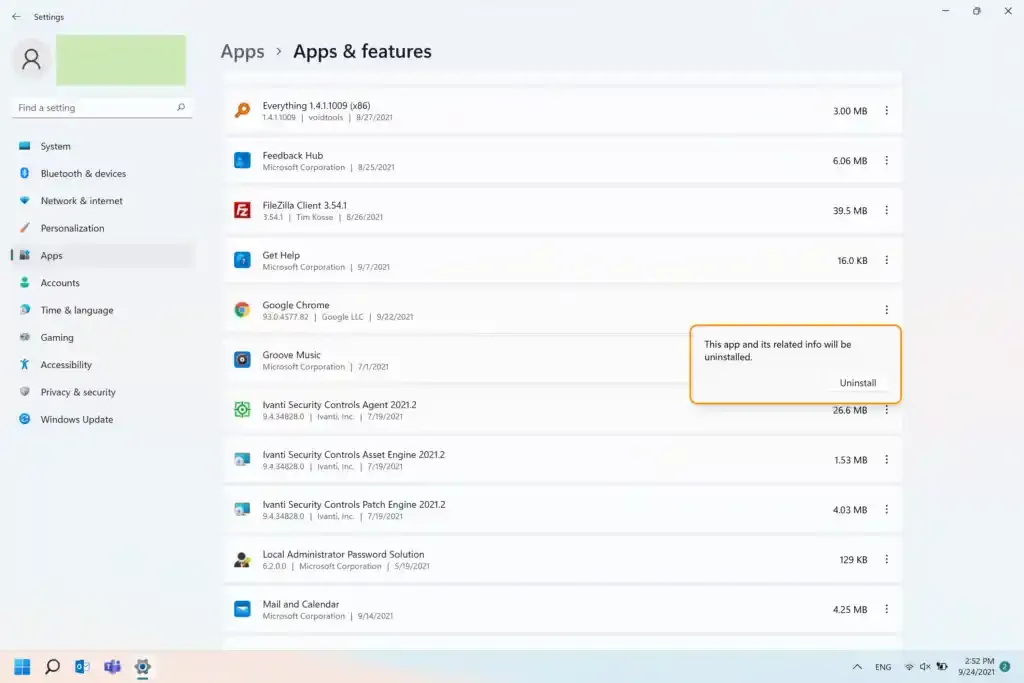
Task: Confirm Uninstall in the popup
Action: tap(857, 383)
